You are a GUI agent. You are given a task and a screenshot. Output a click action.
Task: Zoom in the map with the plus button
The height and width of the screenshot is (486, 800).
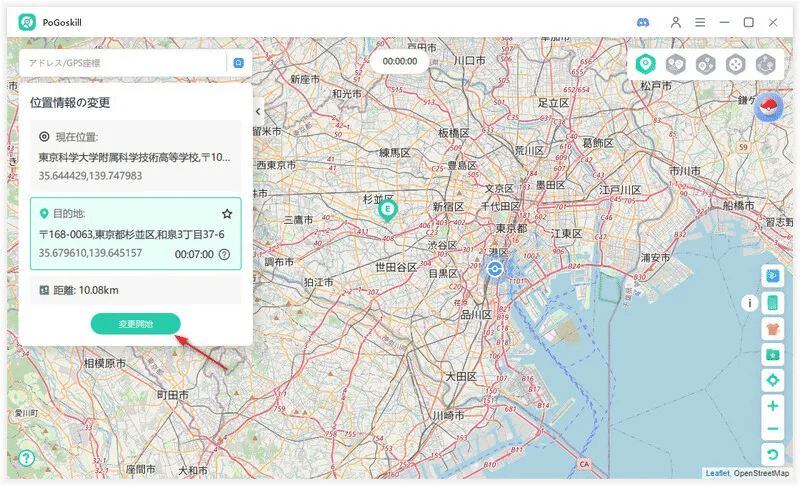[x=772, y=405]
